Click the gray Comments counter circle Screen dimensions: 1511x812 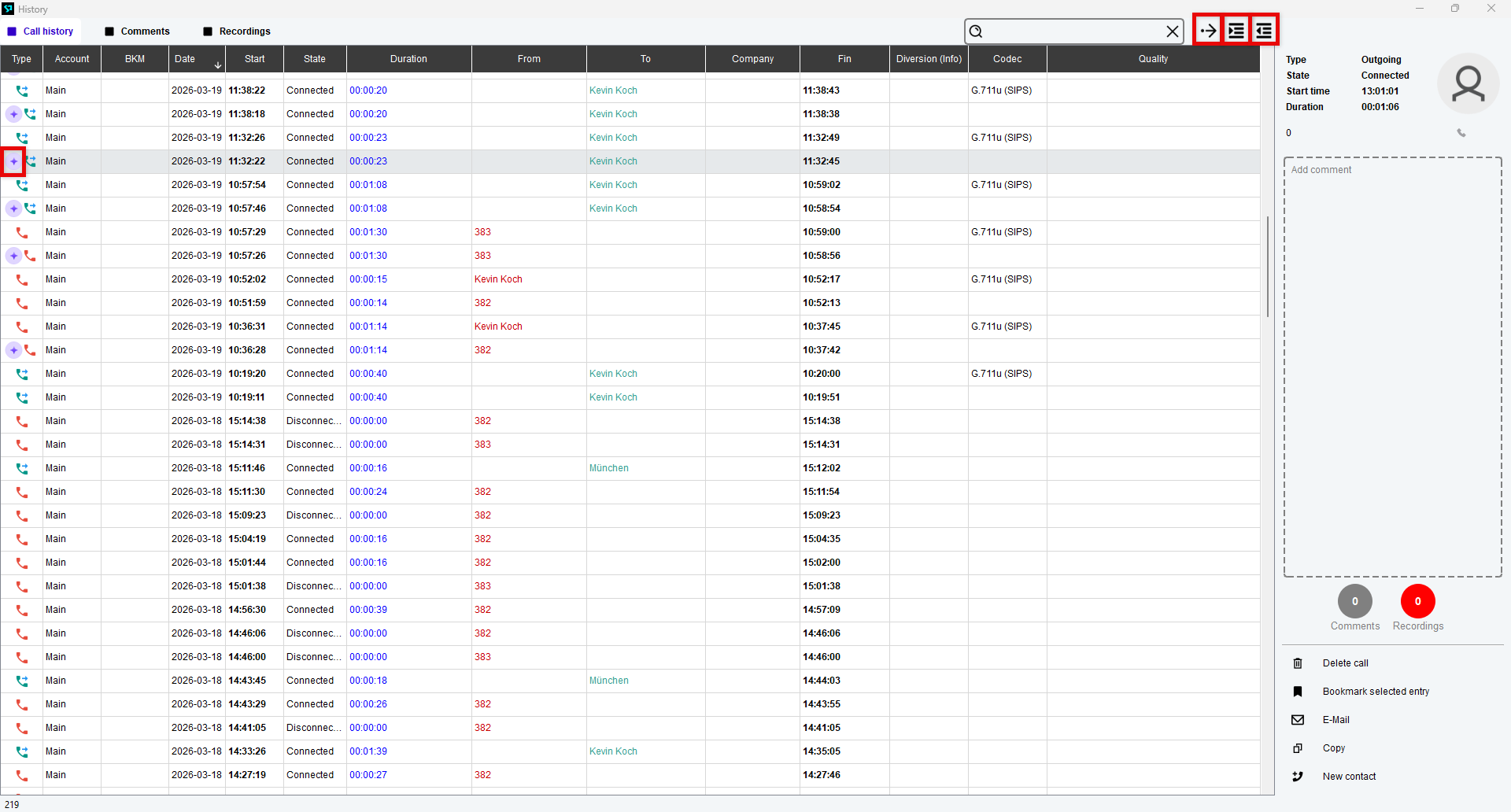(1354, 601)
